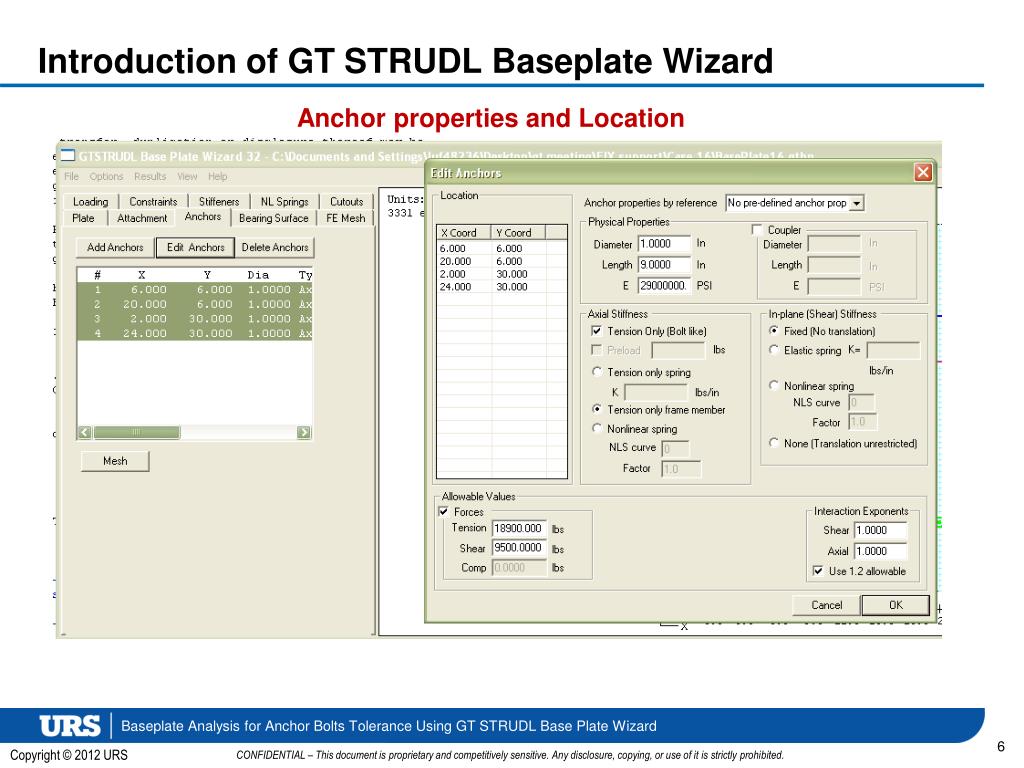The width and height of the screenshot is (1024, 768).
Task: Click the physical Diameter input field
Action: pos(664,244)
